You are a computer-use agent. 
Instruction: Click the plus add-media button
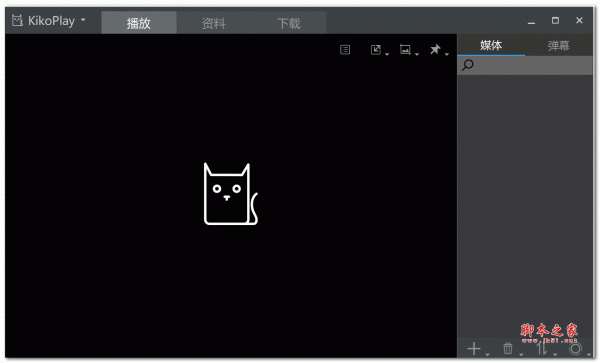[474, 348]
